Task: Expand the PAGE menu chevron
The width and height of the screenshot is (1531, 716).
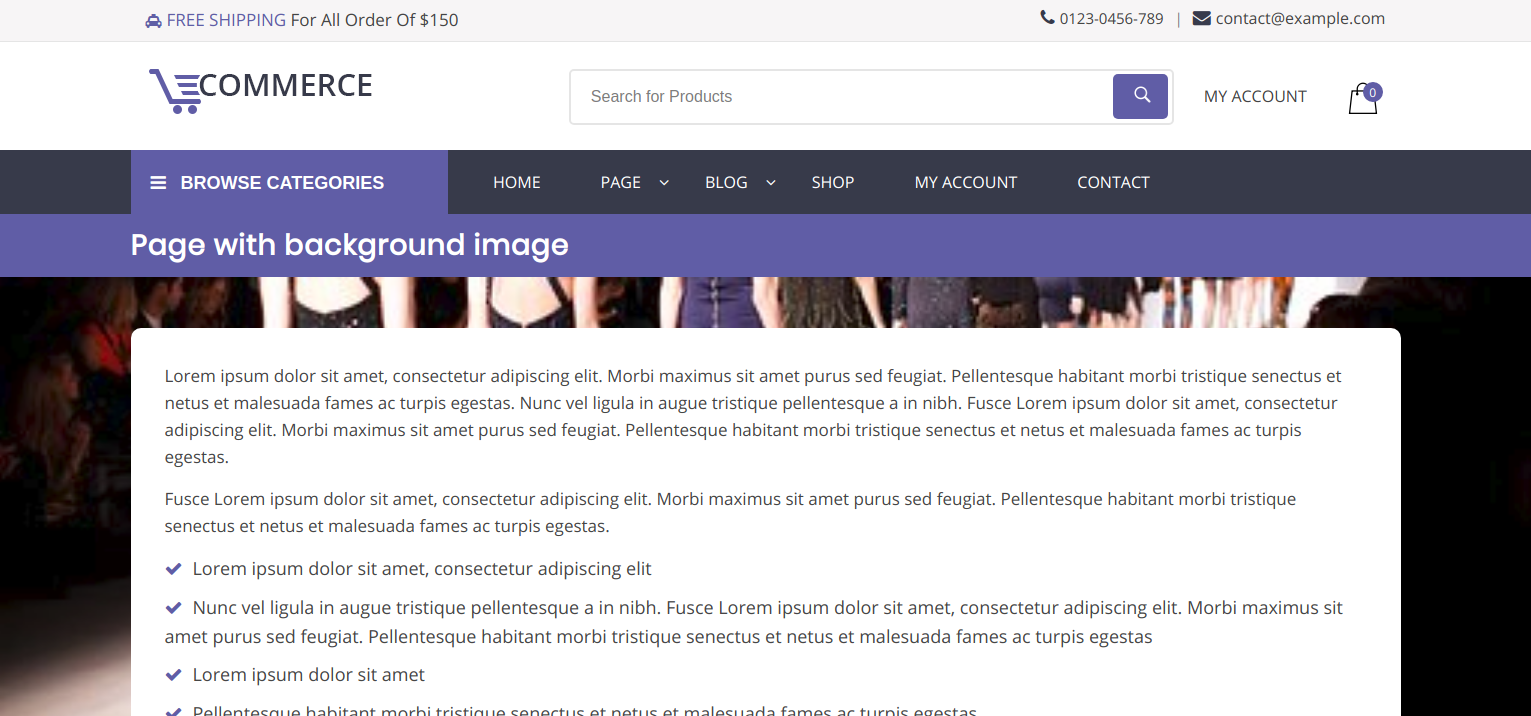Action: 664,182
